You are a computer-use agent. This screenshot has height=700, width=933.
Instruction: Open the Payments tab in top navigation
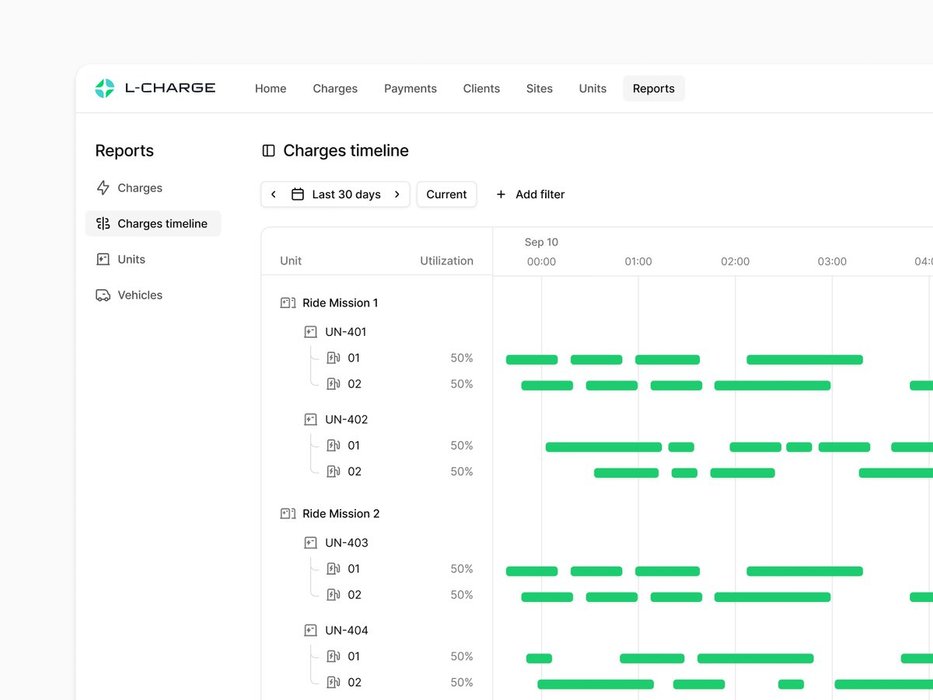coord(410,89)
